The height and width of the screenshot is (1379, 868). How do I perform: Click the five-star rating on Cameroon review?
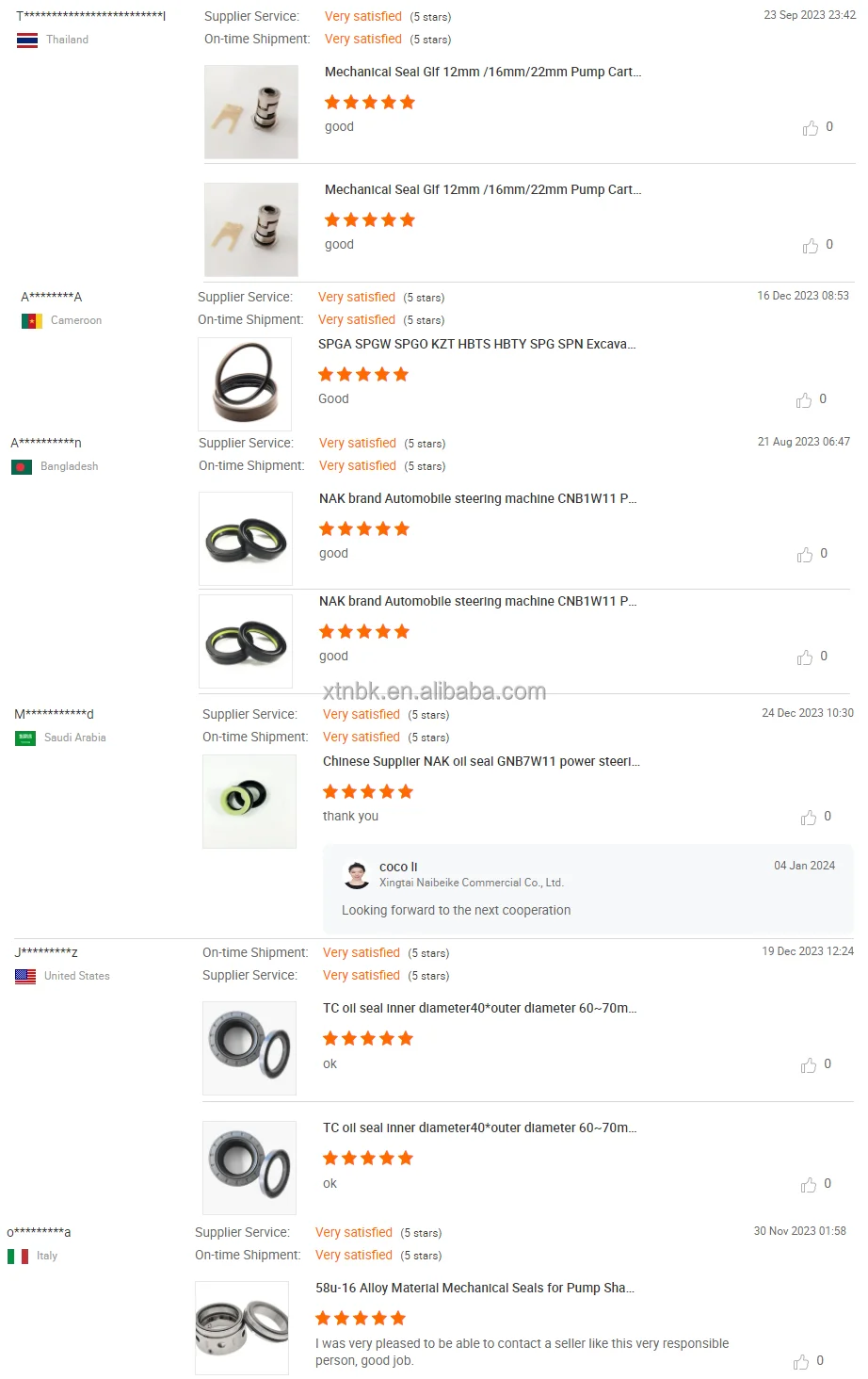tap(363, 375)
